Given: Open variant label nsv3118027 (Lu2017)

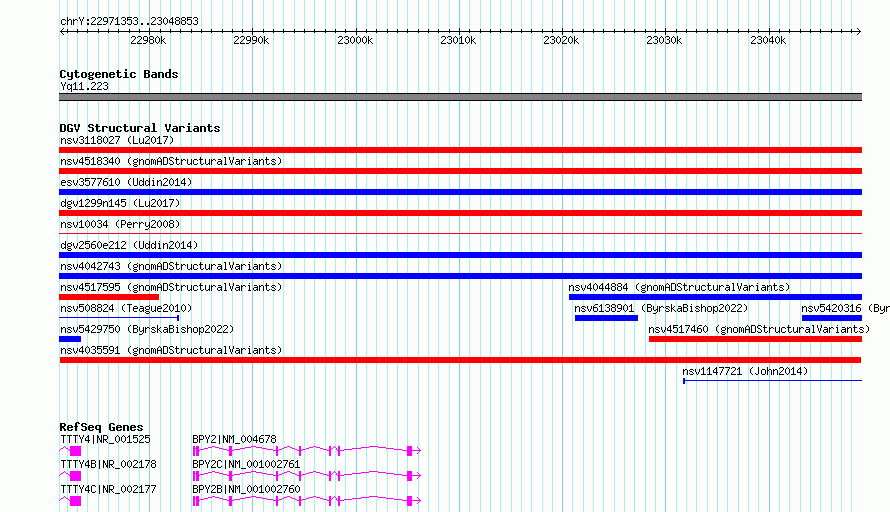Looking at the screenshot, I should click(117, 140).
